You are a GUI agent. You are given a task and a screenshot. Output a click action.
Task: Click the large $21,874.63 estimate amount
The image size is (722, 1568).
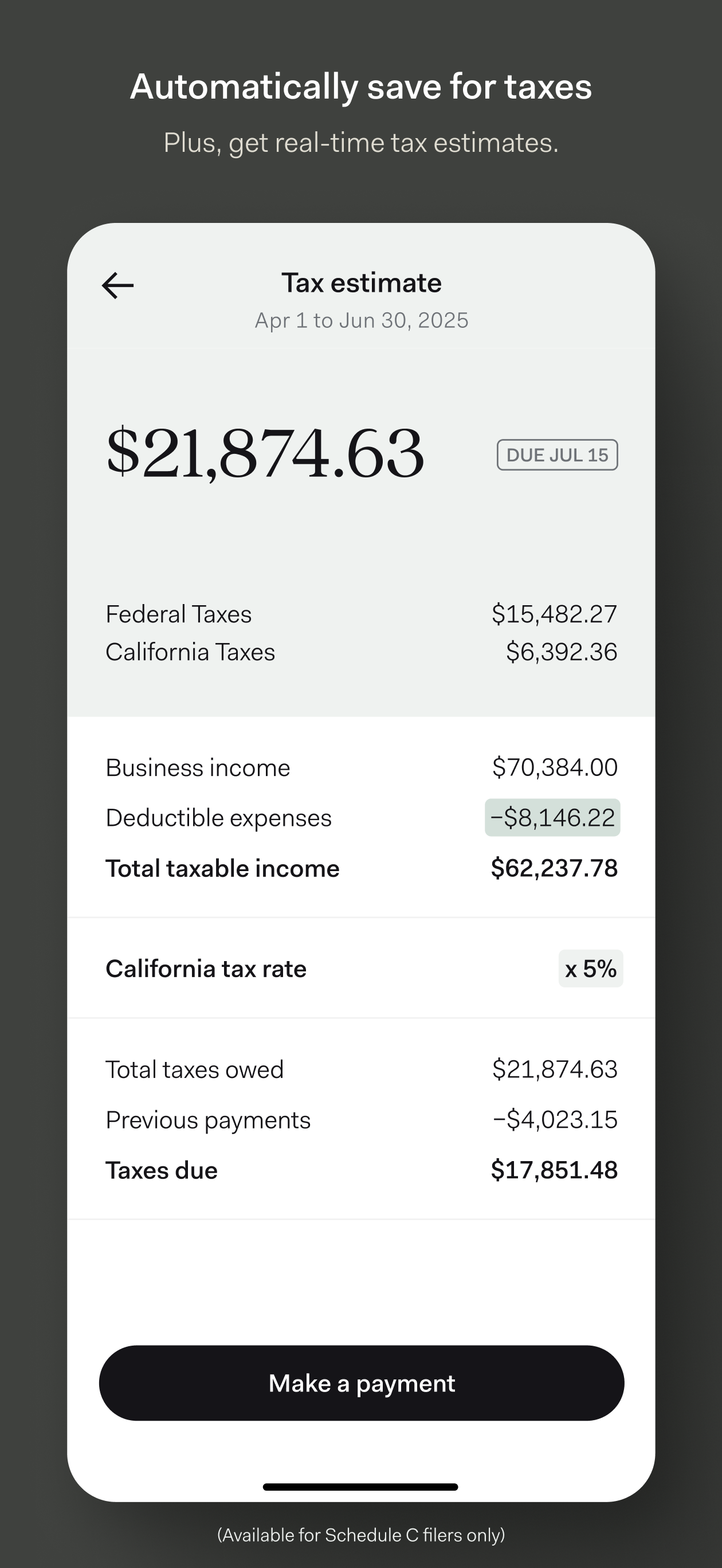[x=265, y=453]
